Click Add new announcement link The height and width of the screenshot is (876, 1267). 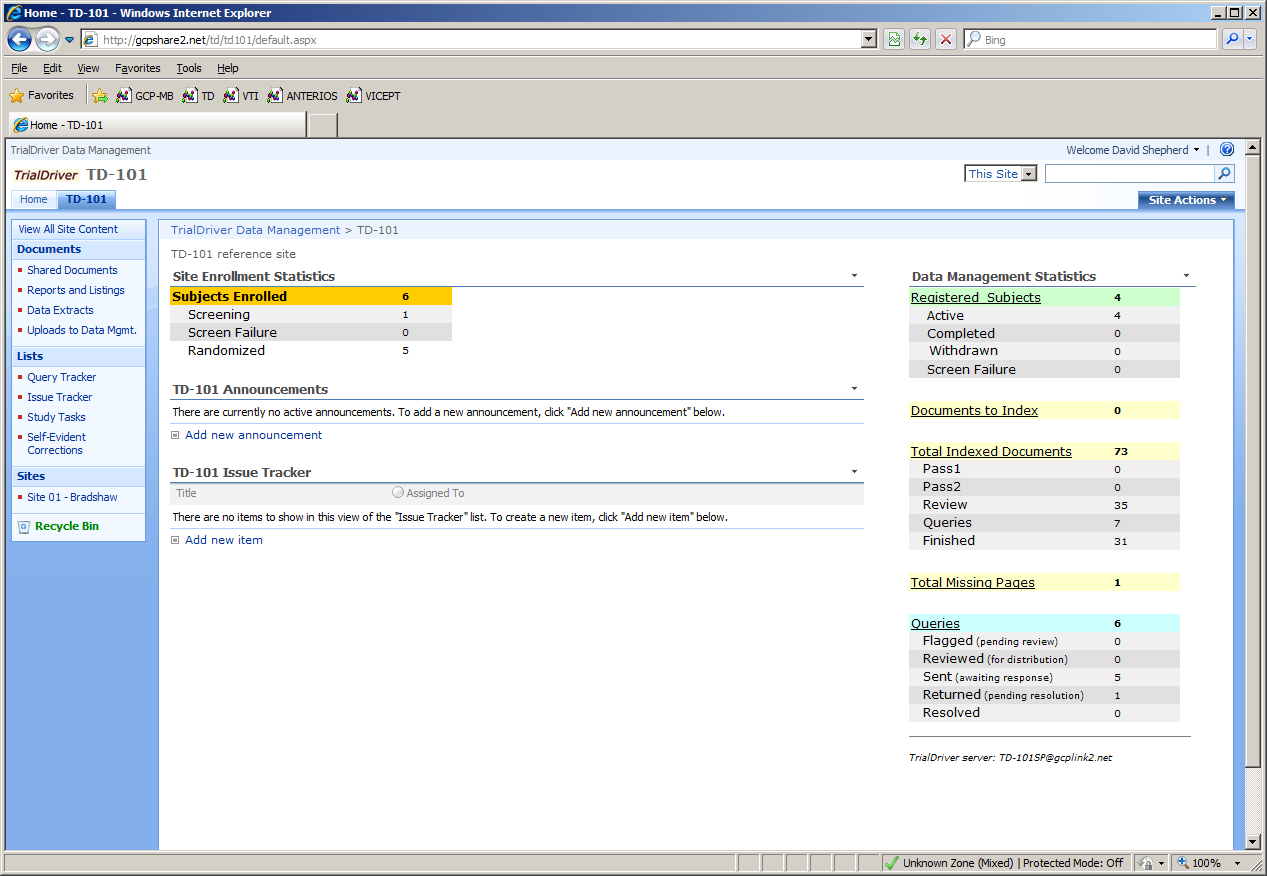tap(253, 435)
